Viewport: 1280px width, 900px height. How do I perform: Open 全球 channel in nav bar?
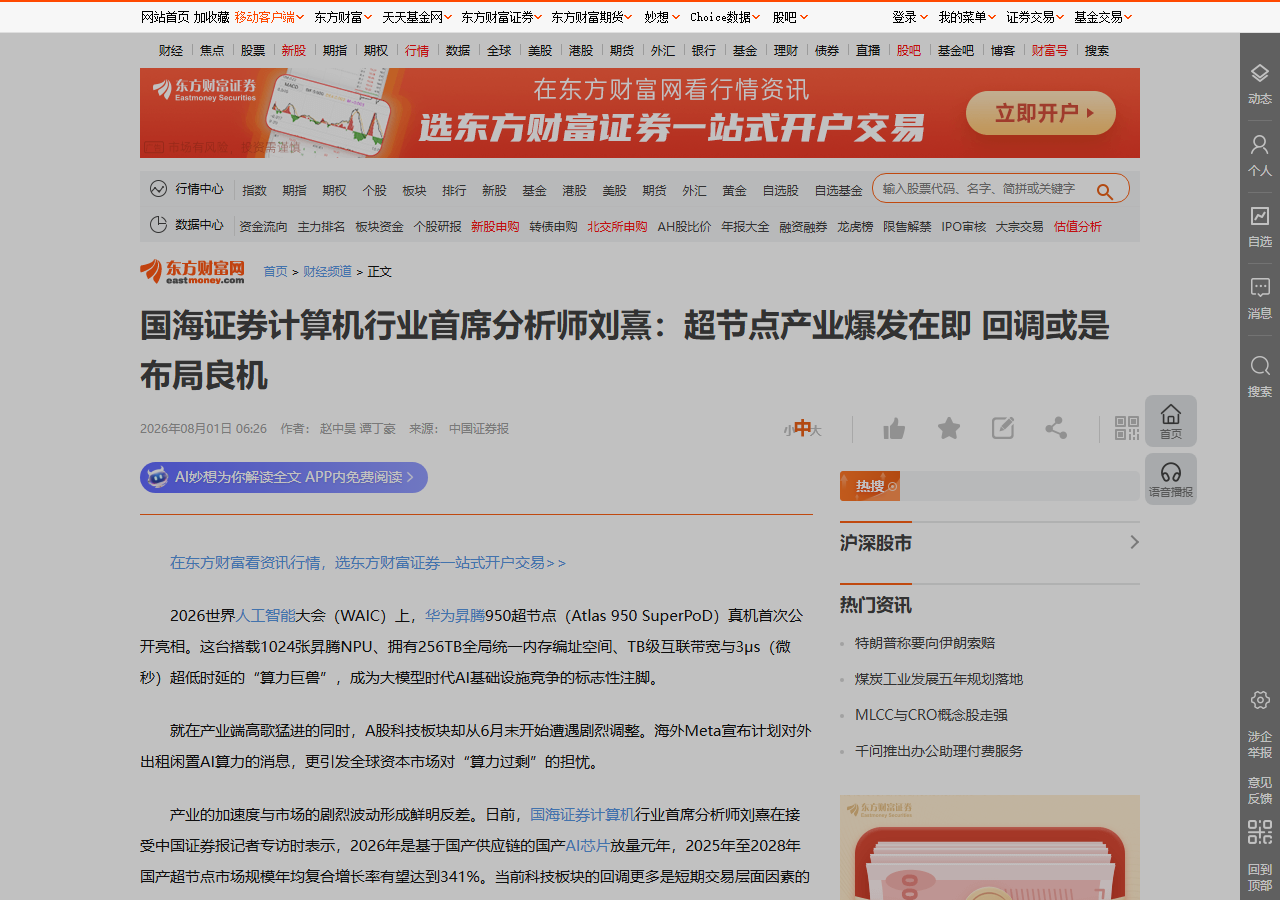tap(499, 51)
